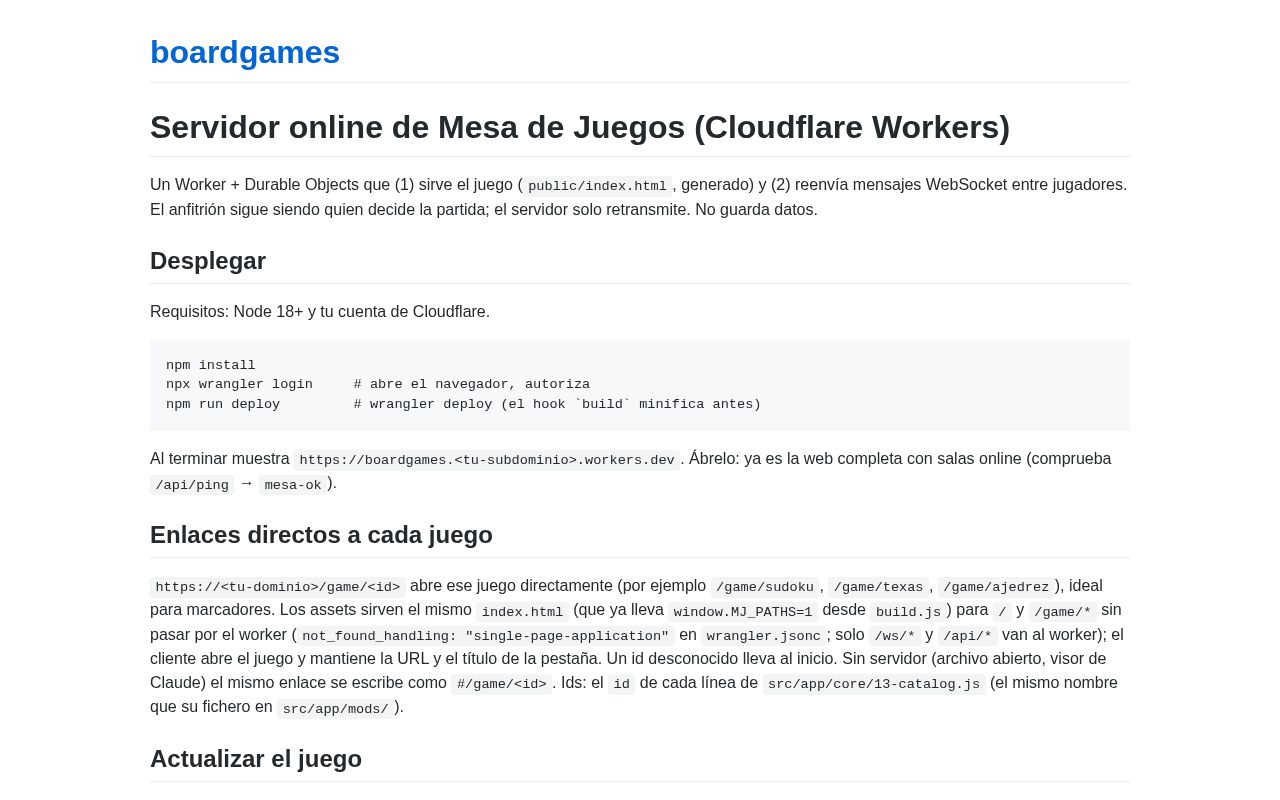This screenshot has height=800, width=1280.
Task: Click the 'No guarda datos.' sentence
Action: pyautogui.click(x=757, y=210)
